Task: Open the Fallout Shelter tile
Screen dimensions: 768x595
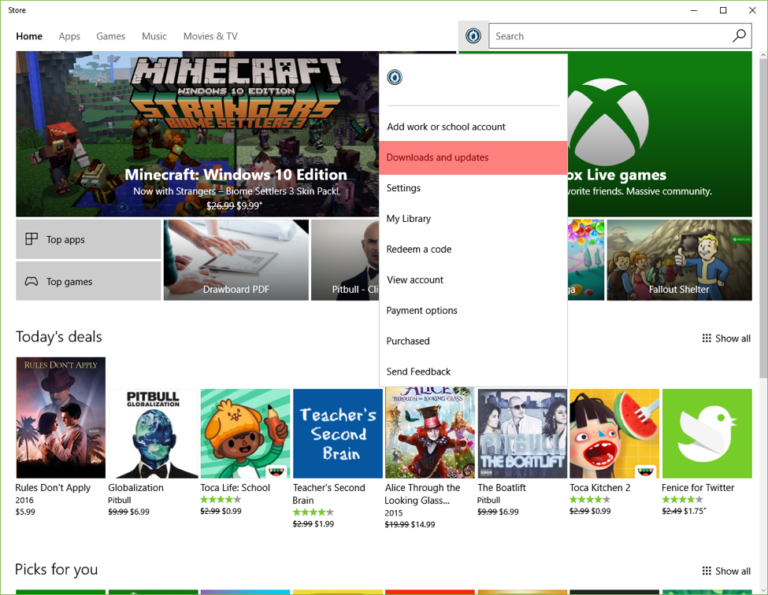Action: [x=679, y=260]
